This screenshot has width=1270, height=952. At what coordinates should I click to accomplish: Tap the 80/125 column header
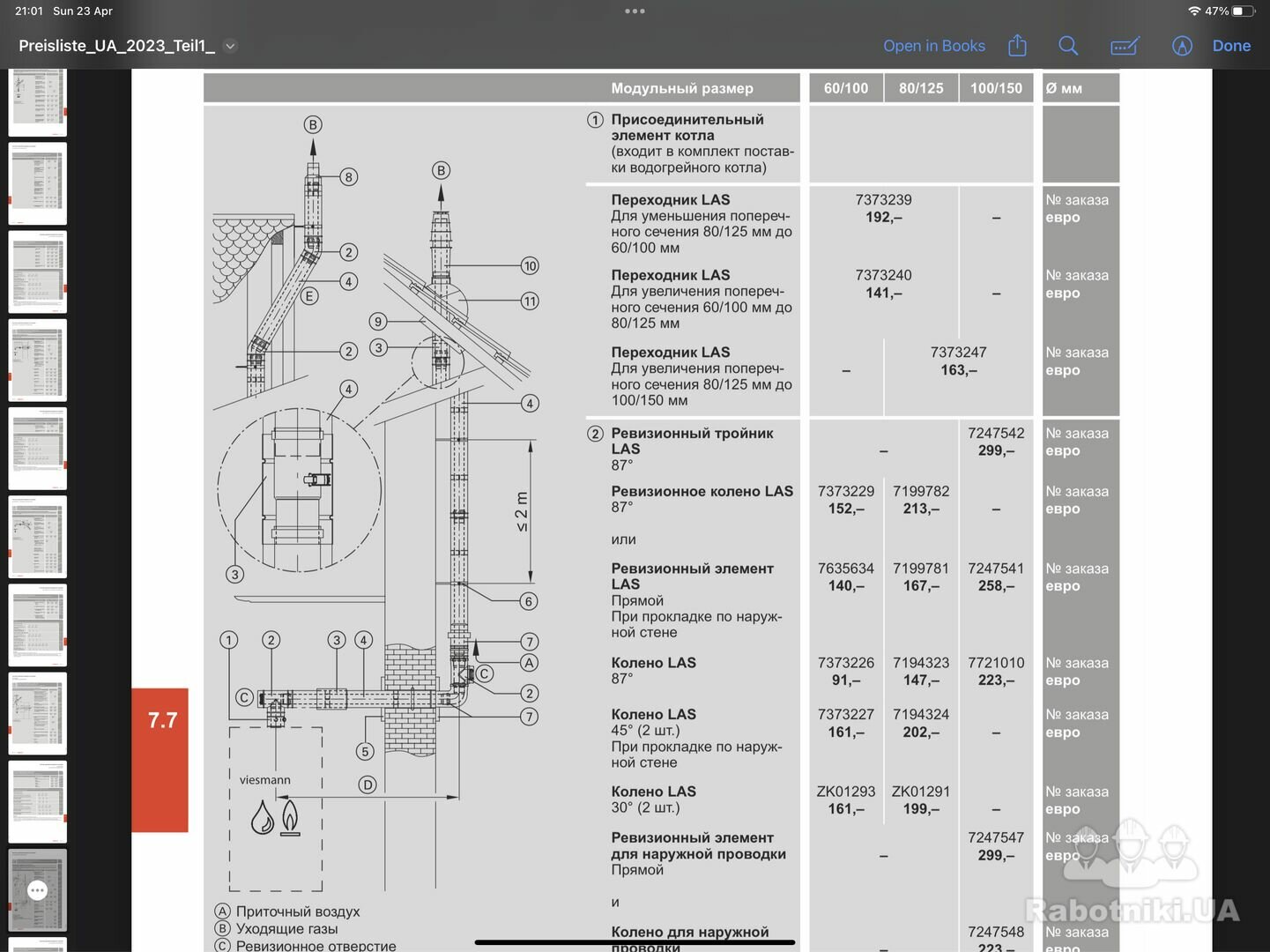921,88
